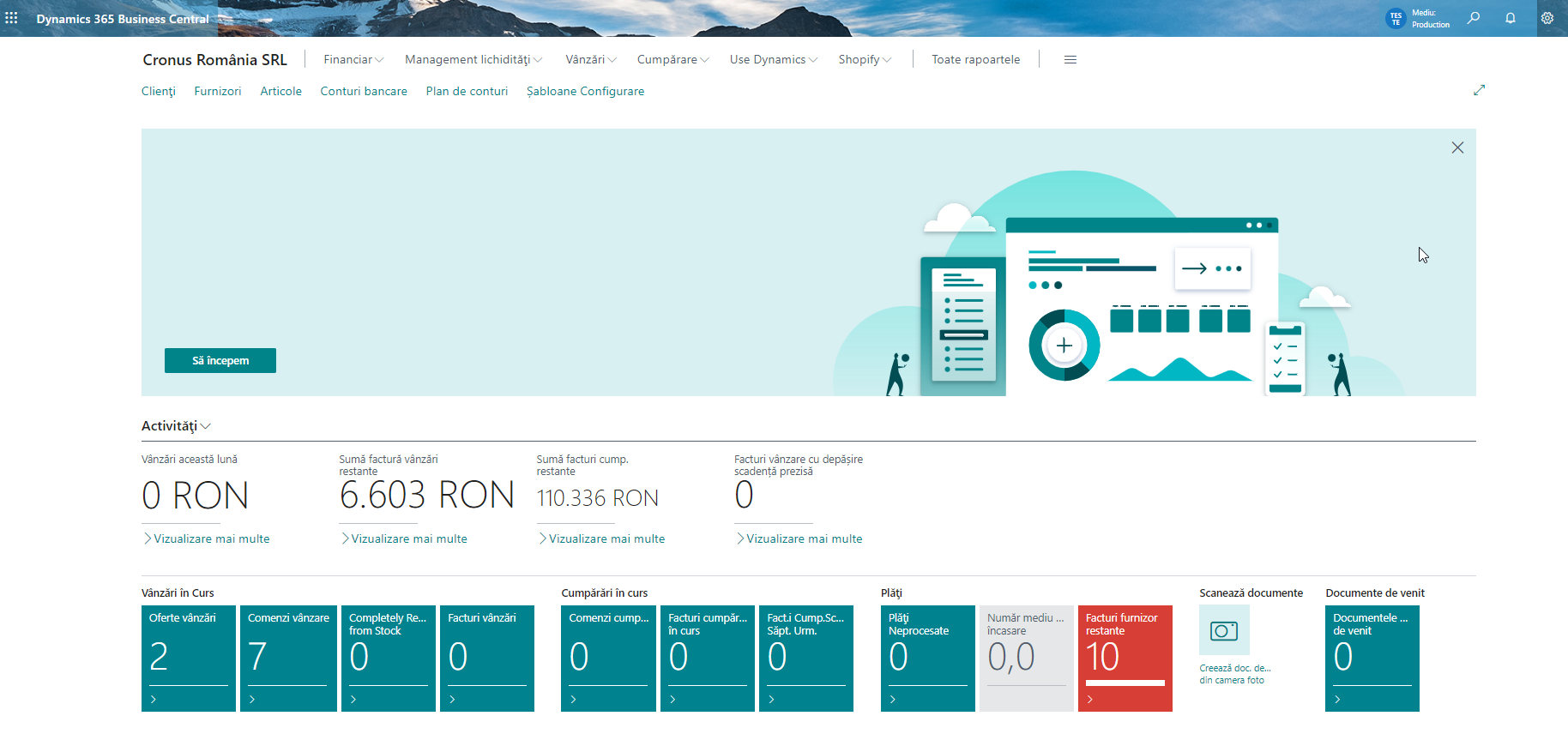Expand the Vânzări dropdown menu
The height and width of the screenshot is (746, 1568).
pyautogui.click(x=590, y=60)
